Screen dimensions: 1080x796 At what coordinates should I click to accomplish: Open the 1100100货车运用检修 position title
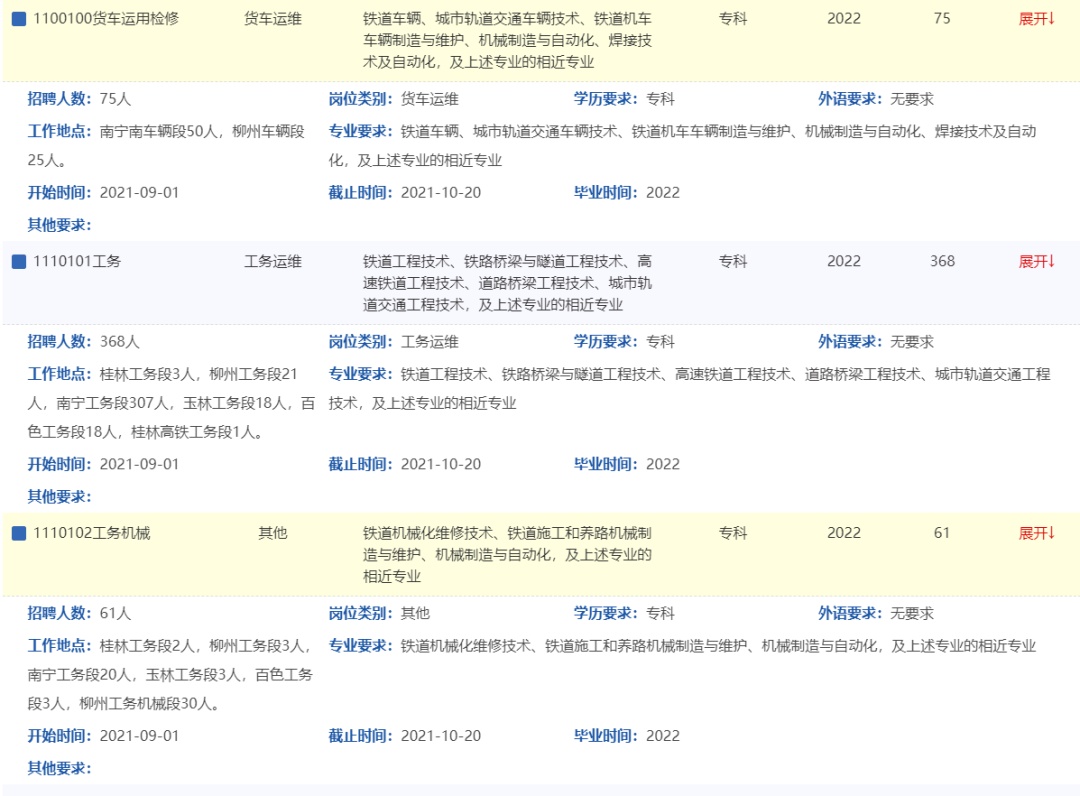106,19
